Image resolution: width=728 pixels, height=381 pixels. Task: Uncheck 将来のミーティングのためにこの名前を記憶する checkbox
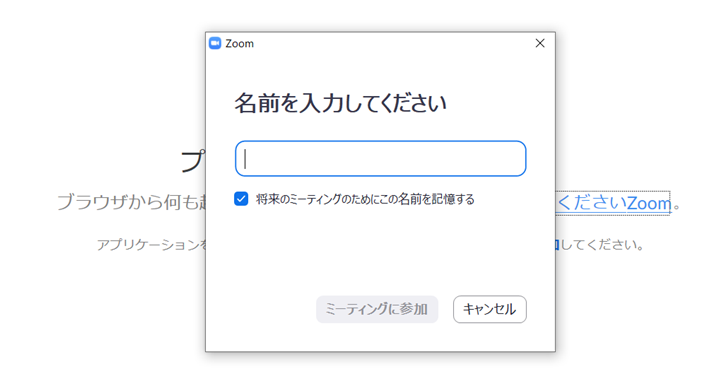pos(241,199)
